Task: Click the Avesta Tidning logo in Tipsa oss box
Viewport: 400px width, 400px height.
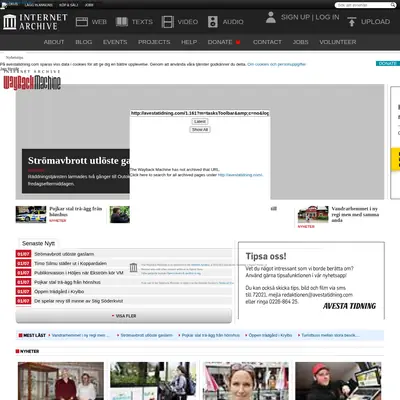Action: pyautogui.click(x=349, y=306)
